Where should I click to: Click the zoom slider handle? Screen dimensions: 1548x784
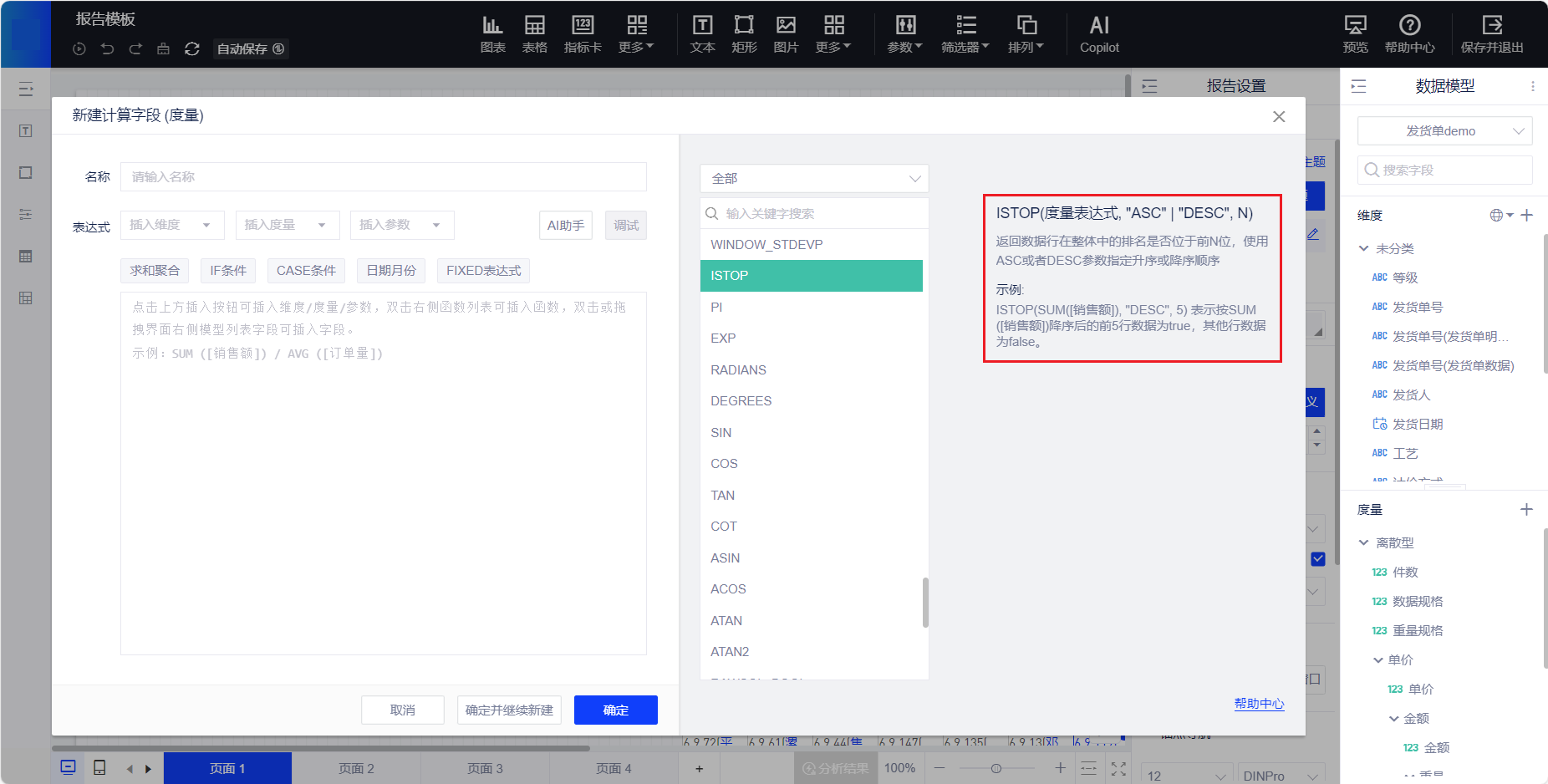click(996, 768)
